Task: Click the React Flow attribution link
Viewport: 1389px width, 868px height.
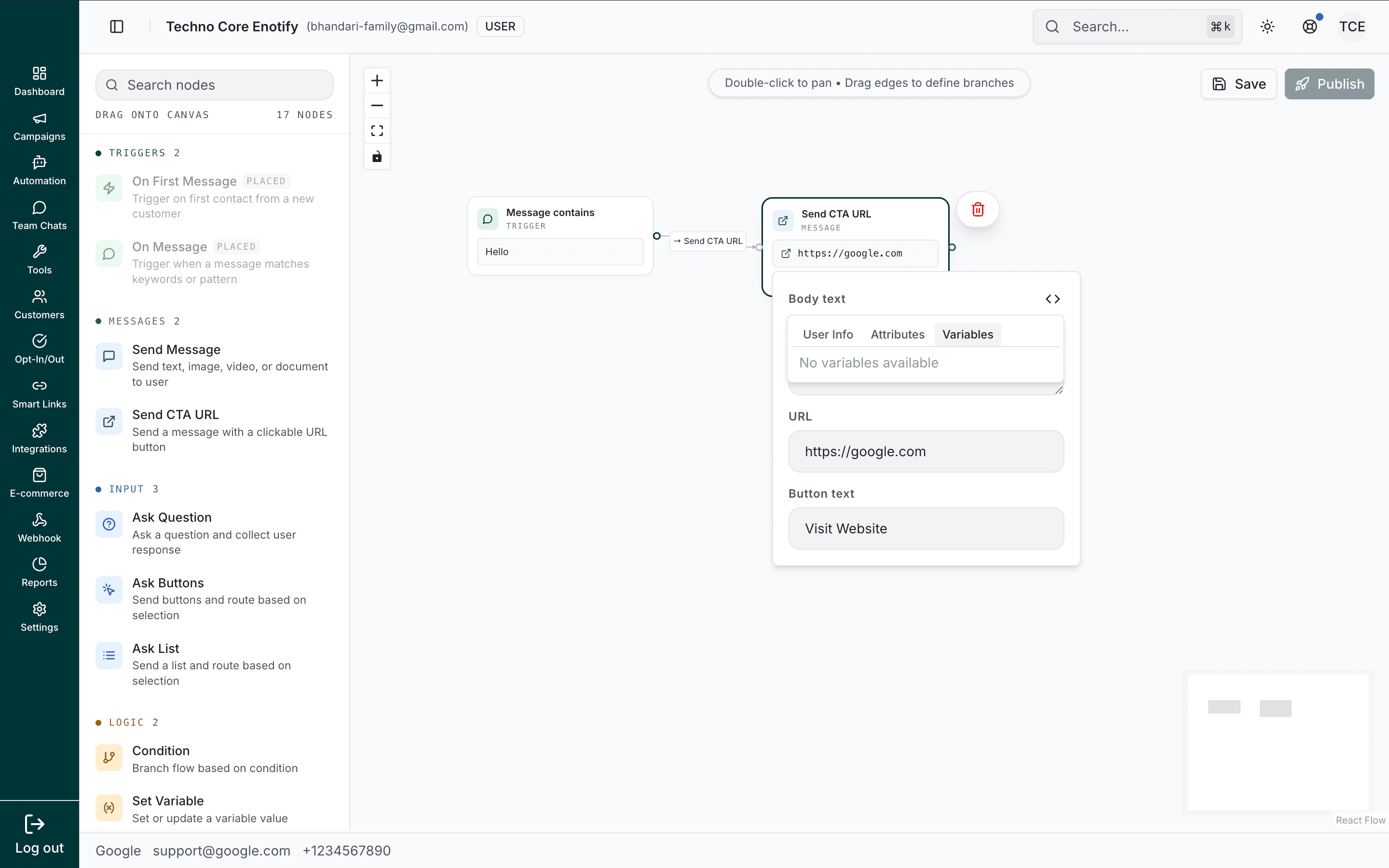Action: [1360, 820]
